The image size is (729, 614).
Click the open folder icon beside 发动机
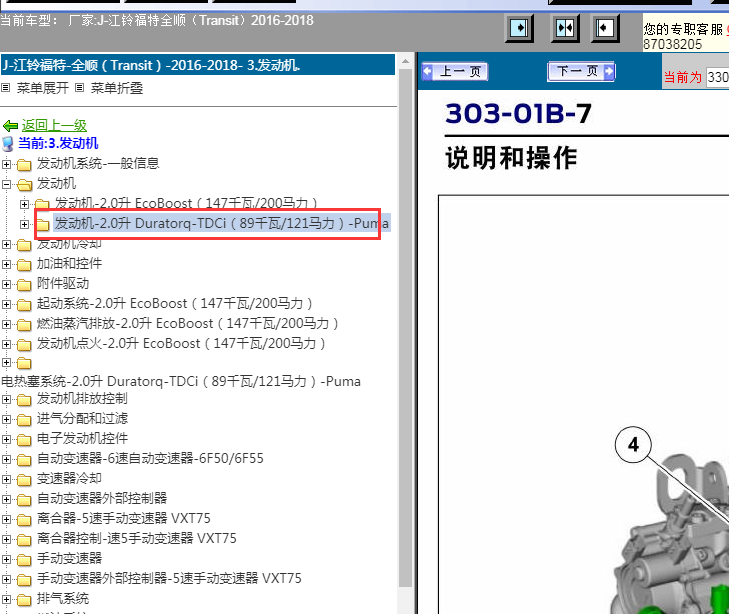point(24,185)
